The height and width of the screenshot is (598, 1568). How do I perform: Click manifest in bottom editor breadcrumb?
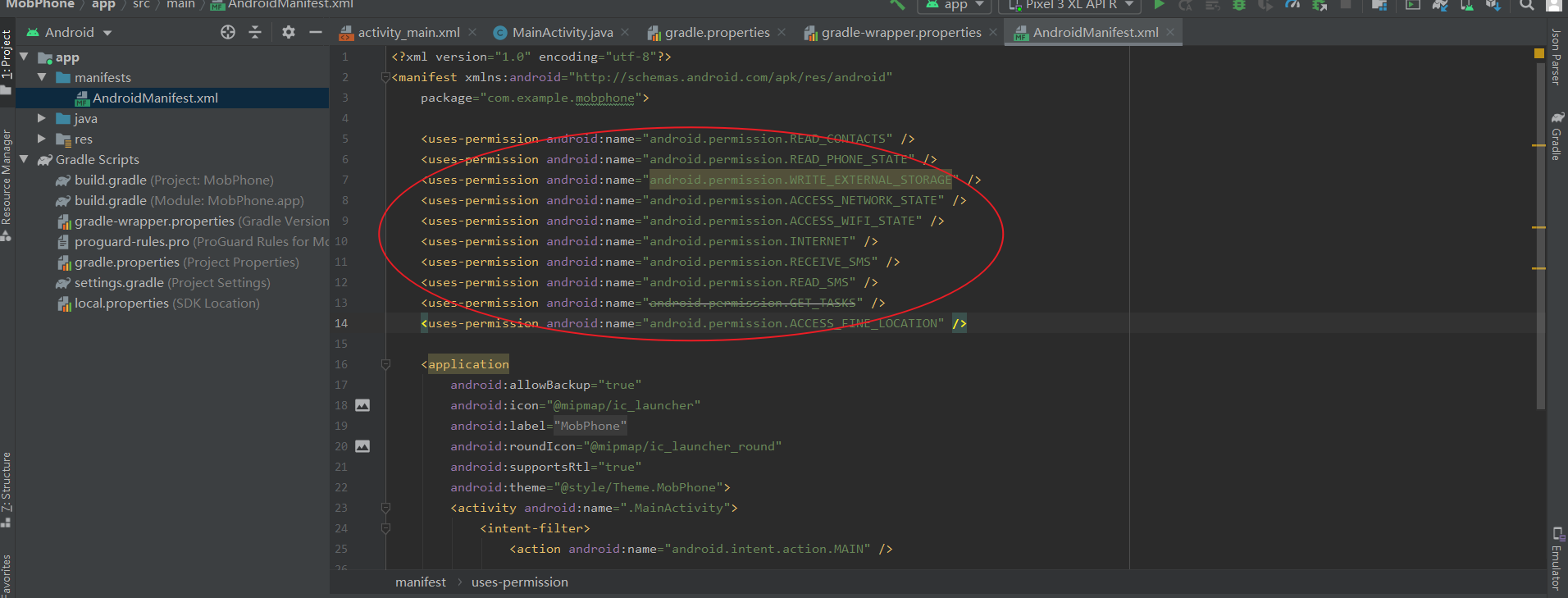420,582
